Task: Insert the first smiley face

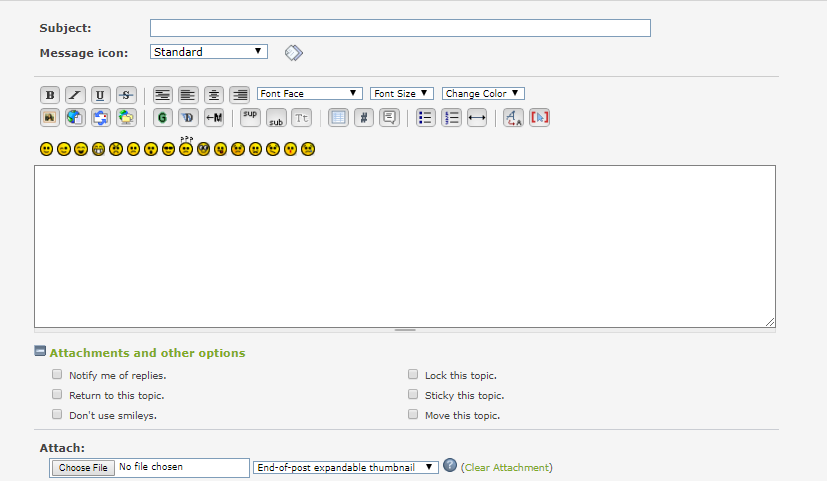Action: click(x=46, y=149)
